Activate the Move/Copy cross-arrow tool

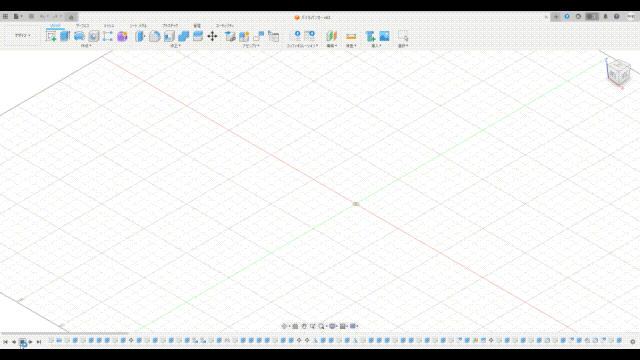pyautogui.click(x=212, y=36)
